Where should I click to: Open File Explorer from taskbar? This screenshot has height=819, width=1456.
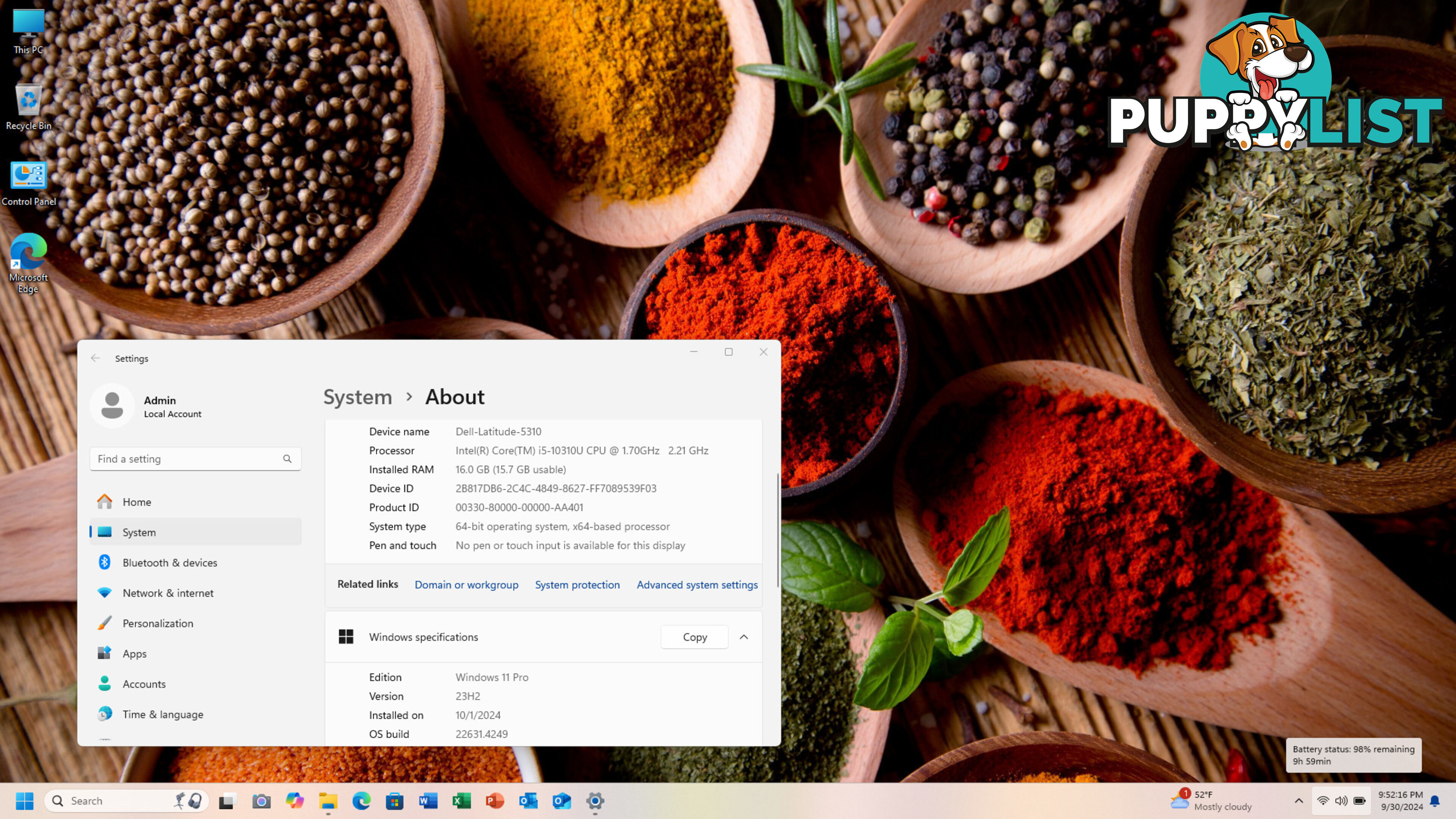point(328,800)
